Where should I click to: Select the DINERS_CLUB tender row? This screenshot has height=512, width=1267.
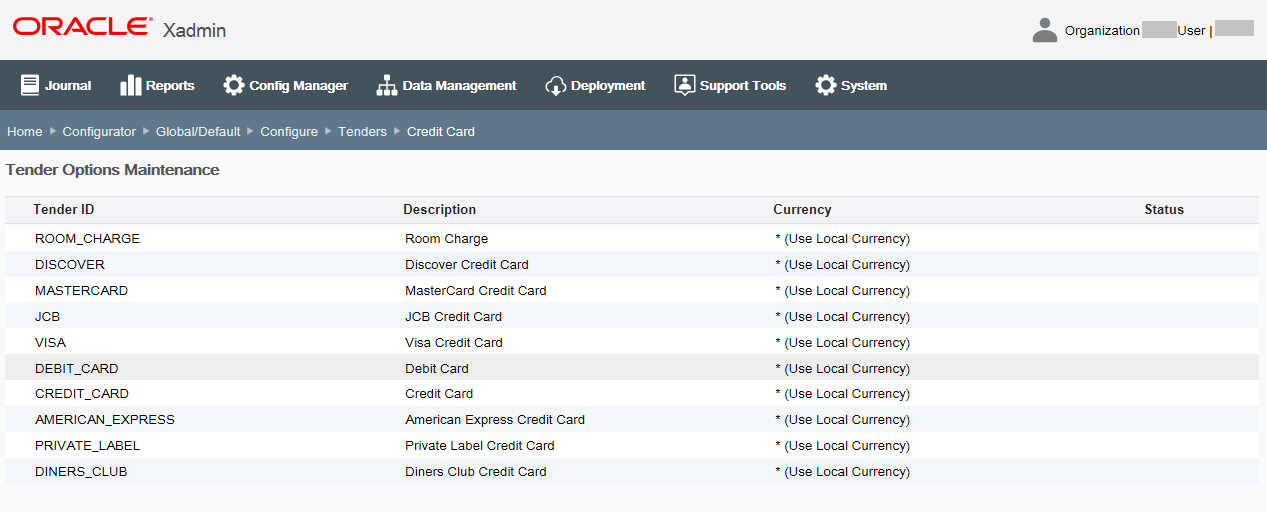pos(632,472)
